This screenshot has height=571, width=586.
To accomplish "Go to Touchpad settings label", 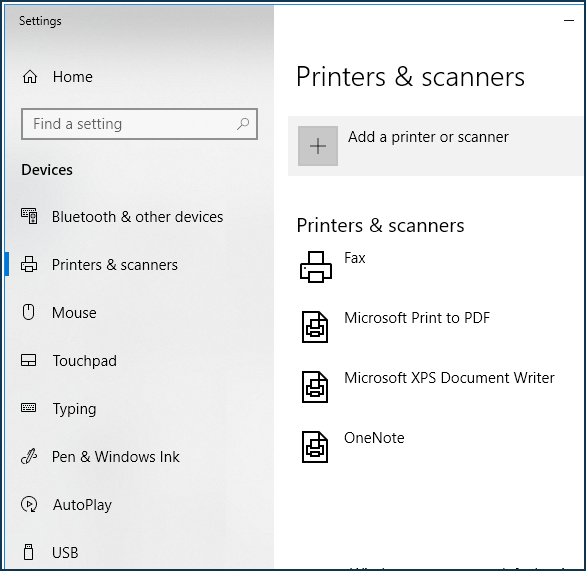I will (84, 361).
